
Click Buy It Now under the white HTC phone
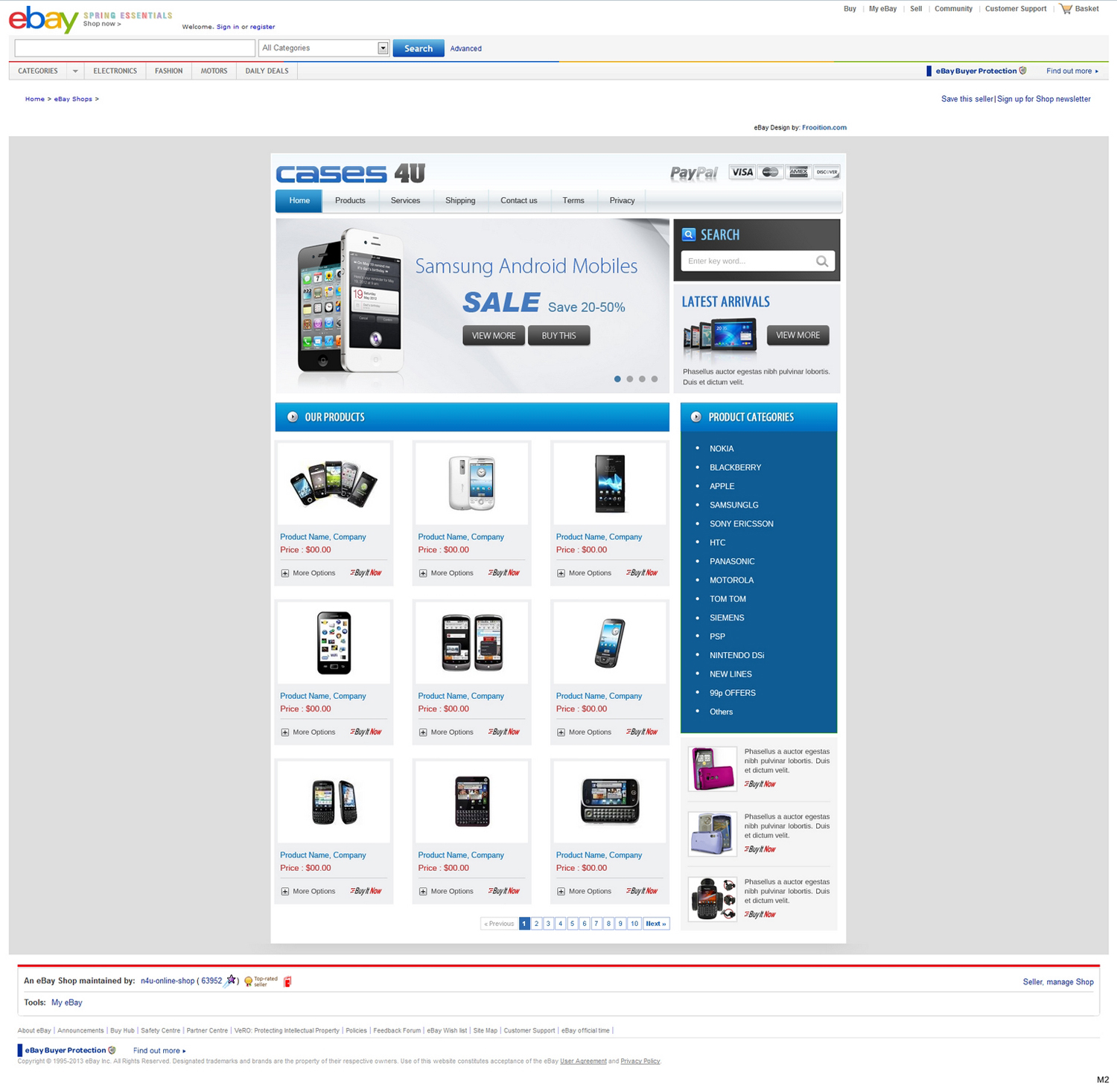504,573
